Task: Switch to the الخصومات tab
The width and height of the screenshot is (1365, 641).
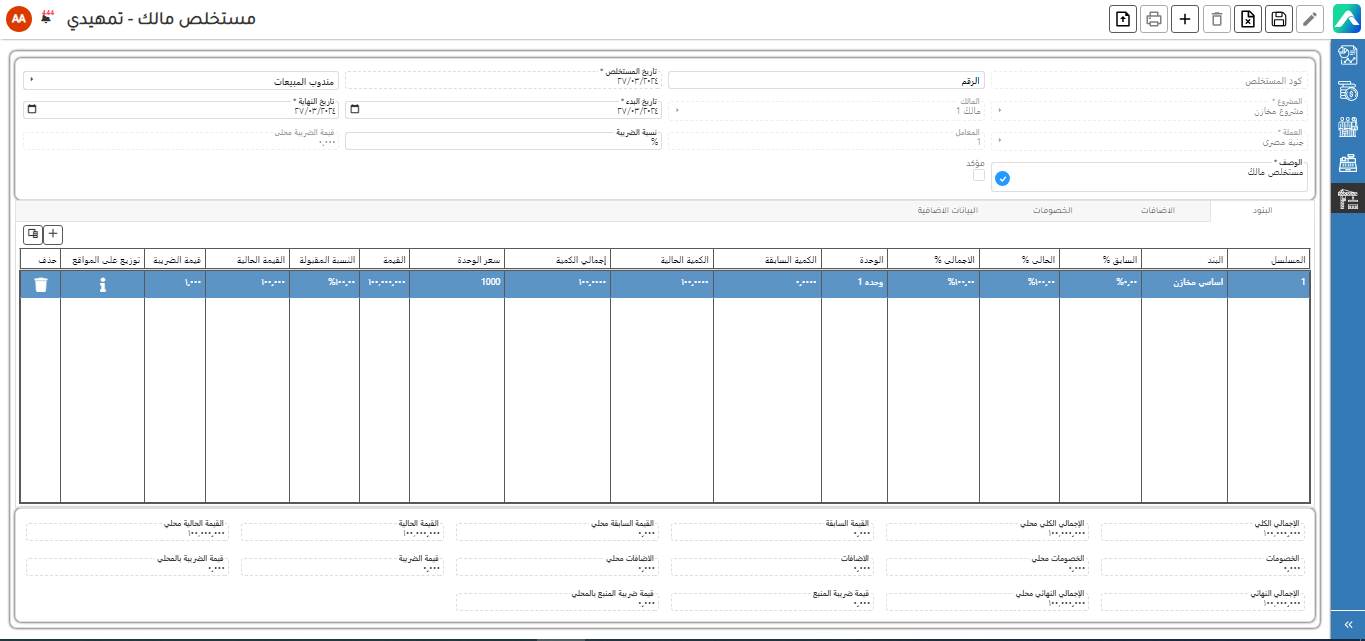Action: pyautogui.click(x=1052, y=211)
